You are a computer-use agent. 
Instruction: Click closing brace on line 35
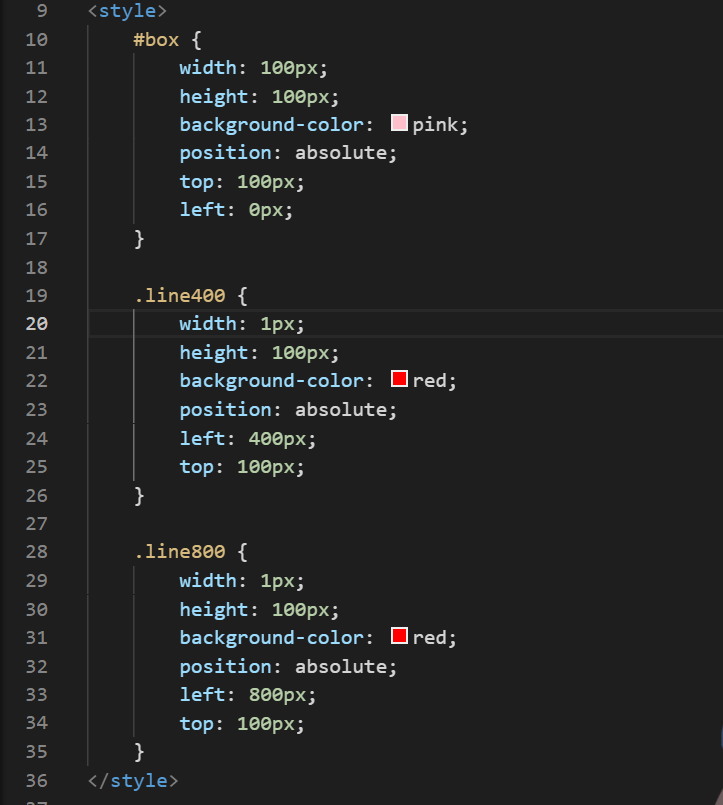[x=139, y=752]
